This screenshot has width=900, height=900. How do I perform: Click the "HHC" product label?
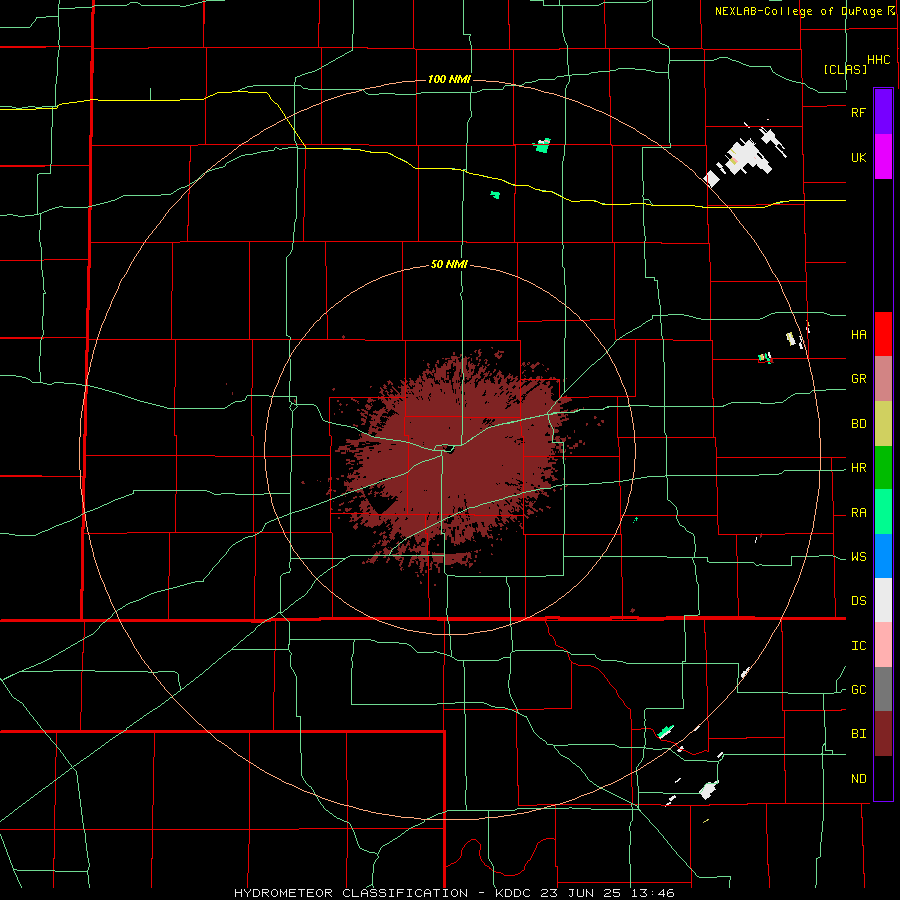point(878,60)
